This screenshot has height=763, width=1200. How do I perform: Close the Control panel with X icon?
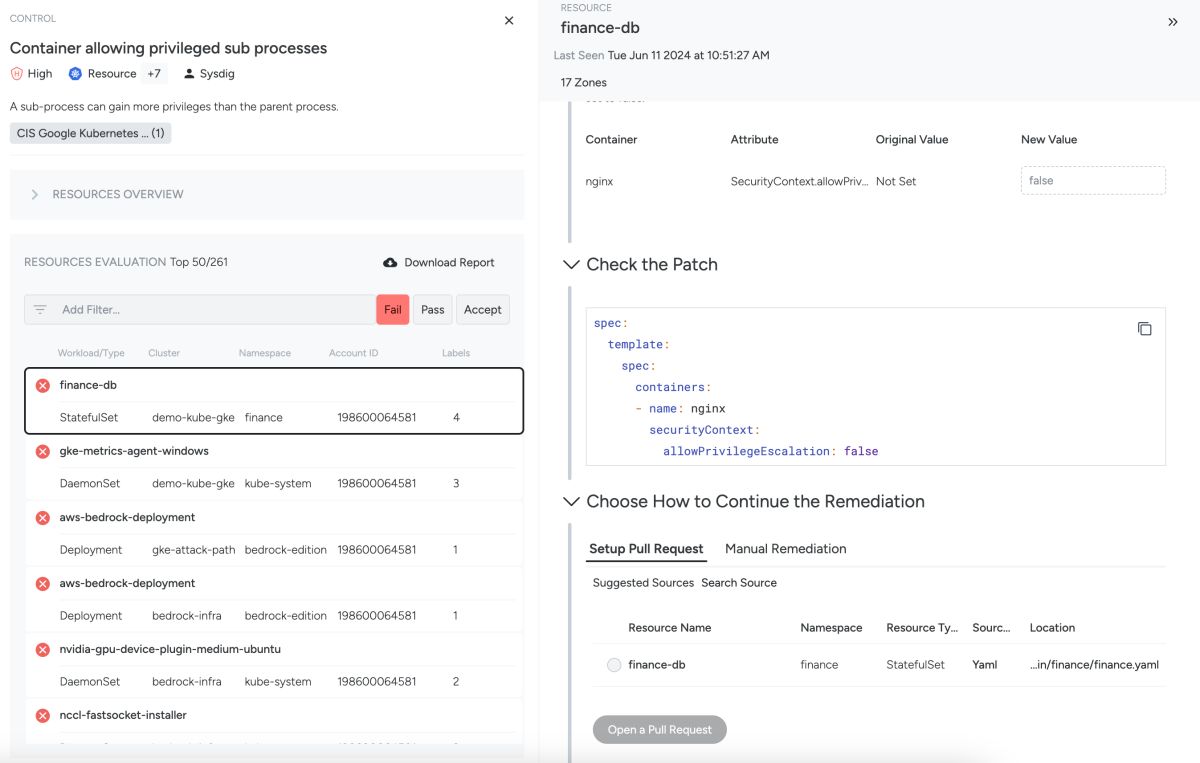tap(509, 20)
